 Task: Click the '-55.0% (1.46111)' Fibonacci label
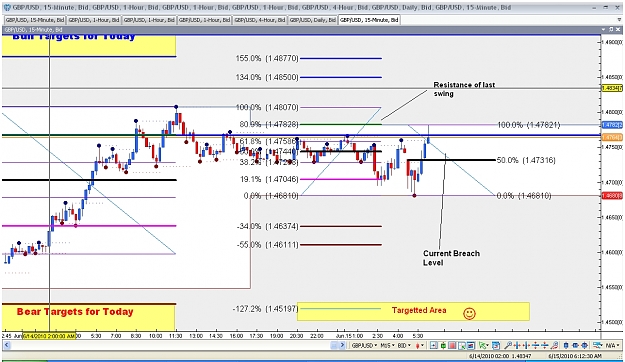point(267,244)
